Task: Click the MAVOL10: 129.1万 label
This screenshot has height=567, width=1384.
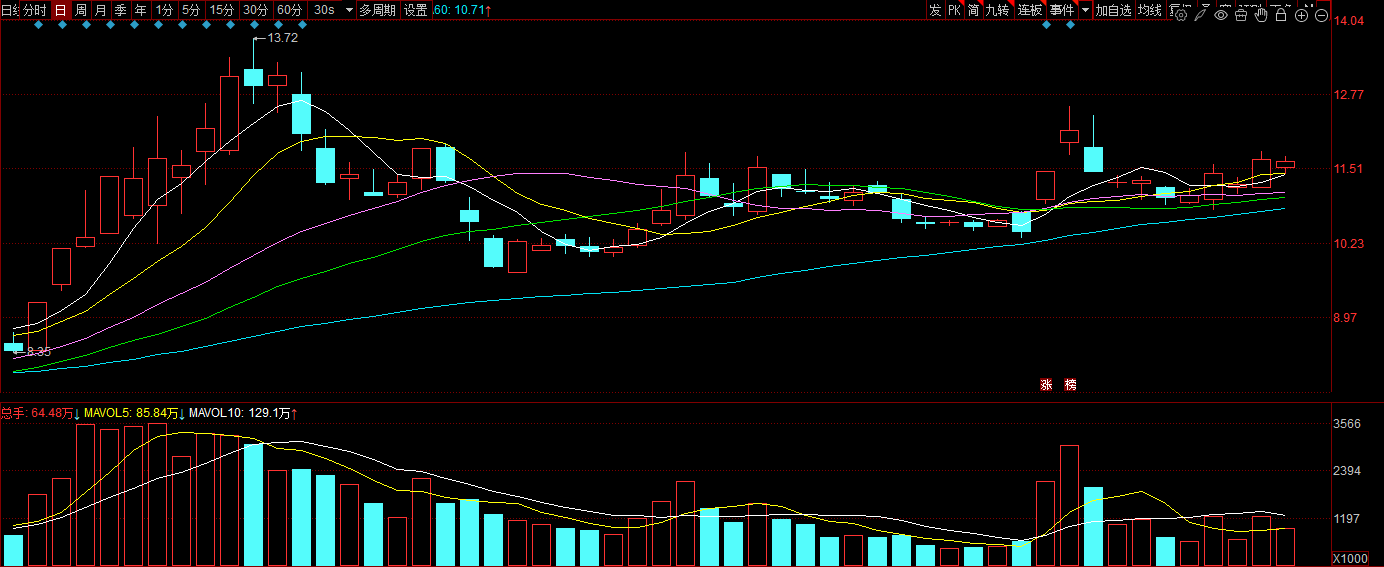Action: 243,412
